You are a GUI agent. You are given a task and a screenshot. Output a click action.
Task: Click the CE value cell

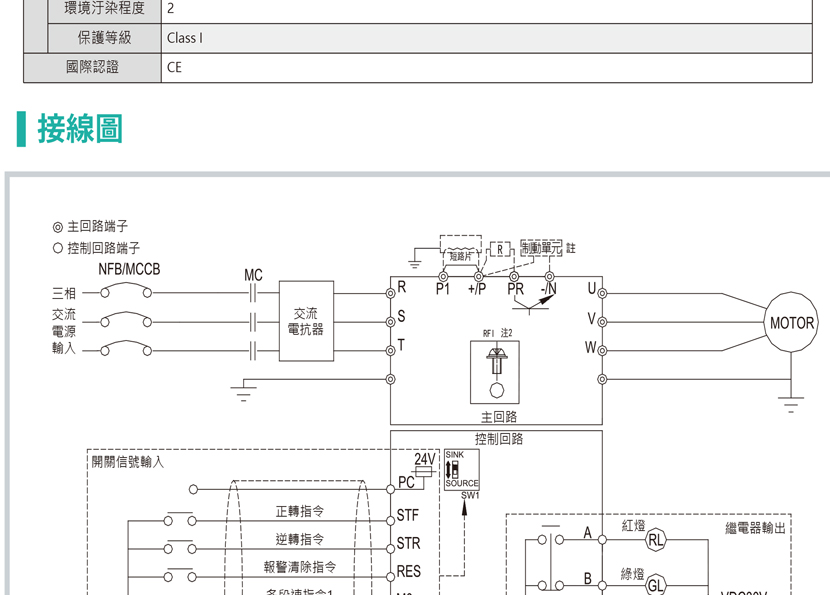[x=486, y=67]
